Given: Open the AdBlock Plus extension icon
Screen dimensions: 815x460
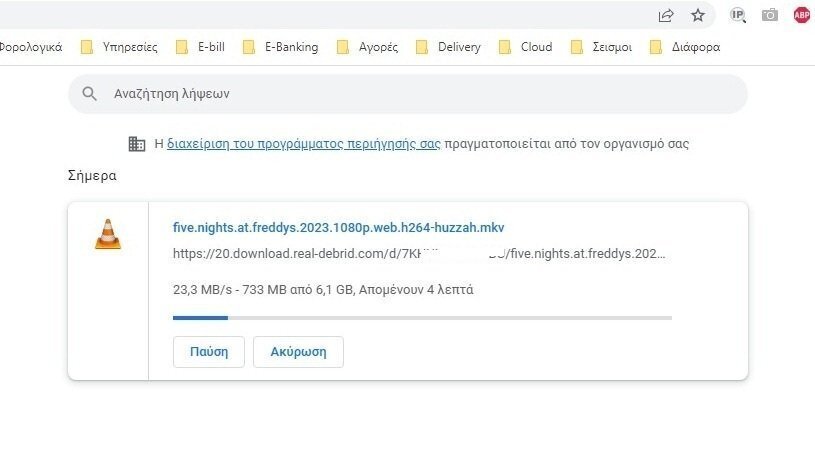Looking at the screenshot, I should pos(801,15).
